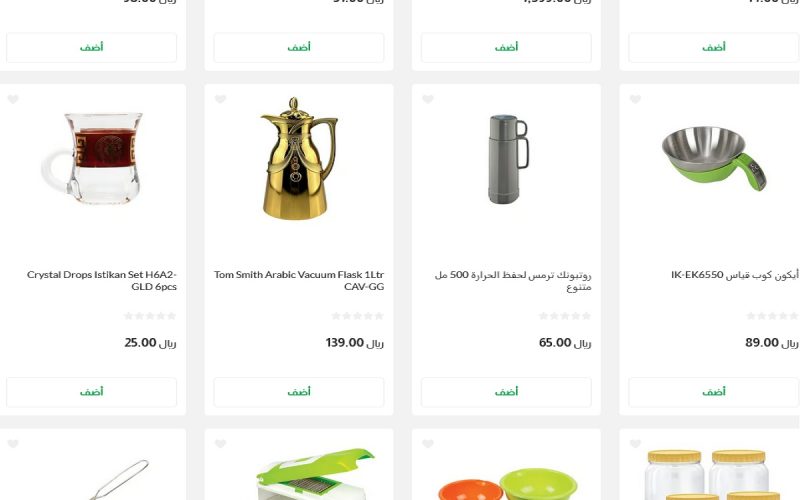Open Crystal Drops Istikan Set H6A2-GLD title link
The width and height of the screenshot is (800, 500).
click(102, 280)
